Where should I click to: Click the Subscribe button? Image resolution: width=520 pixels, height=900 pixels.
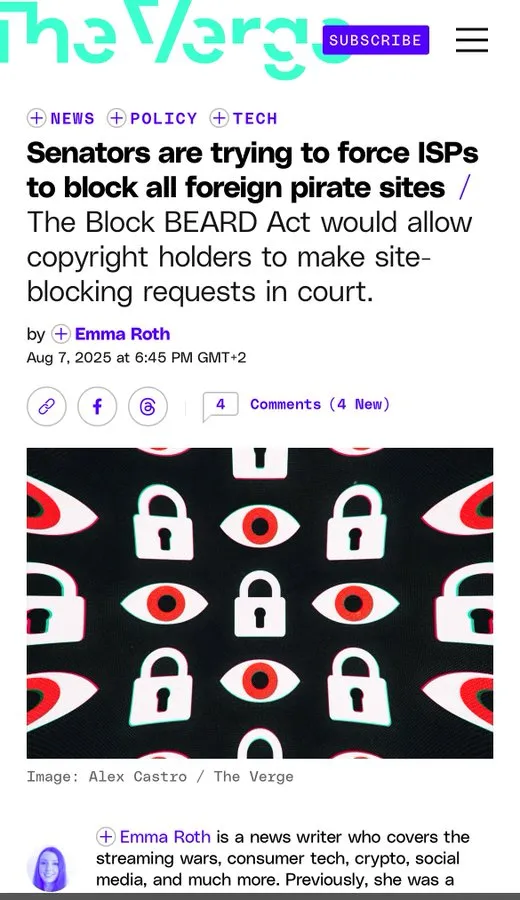tap(375, 40)
